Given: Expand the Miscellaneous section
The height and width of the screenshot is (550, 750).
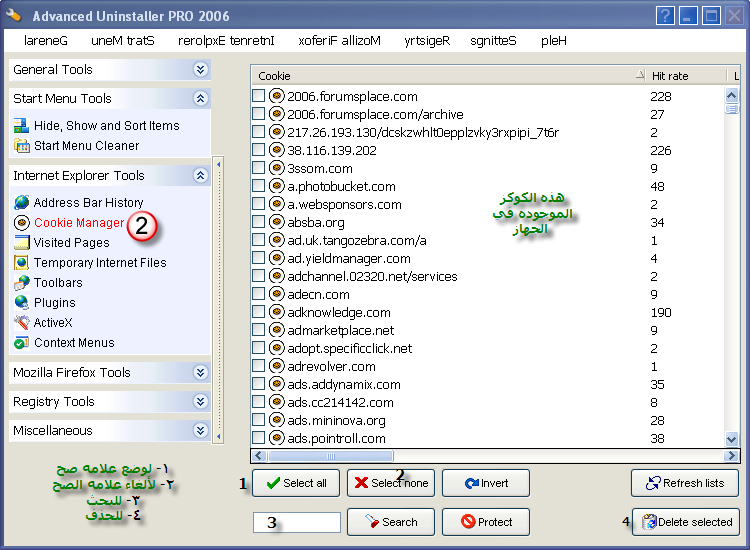Looking at the screenshot, I should point(200,430).
